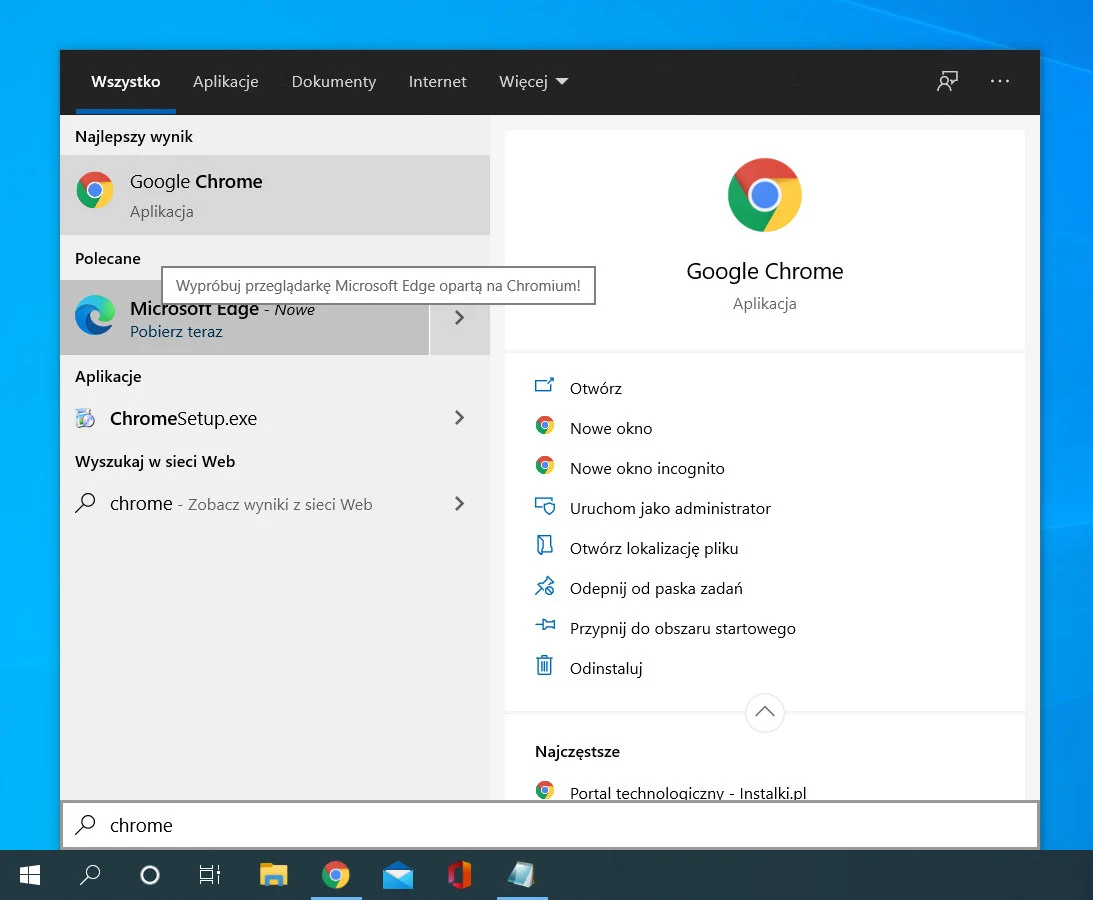The width and height of the screenshot is (1093, 900).
Task: Expand the Więcej dropdown filter
Action: point(533,82)
